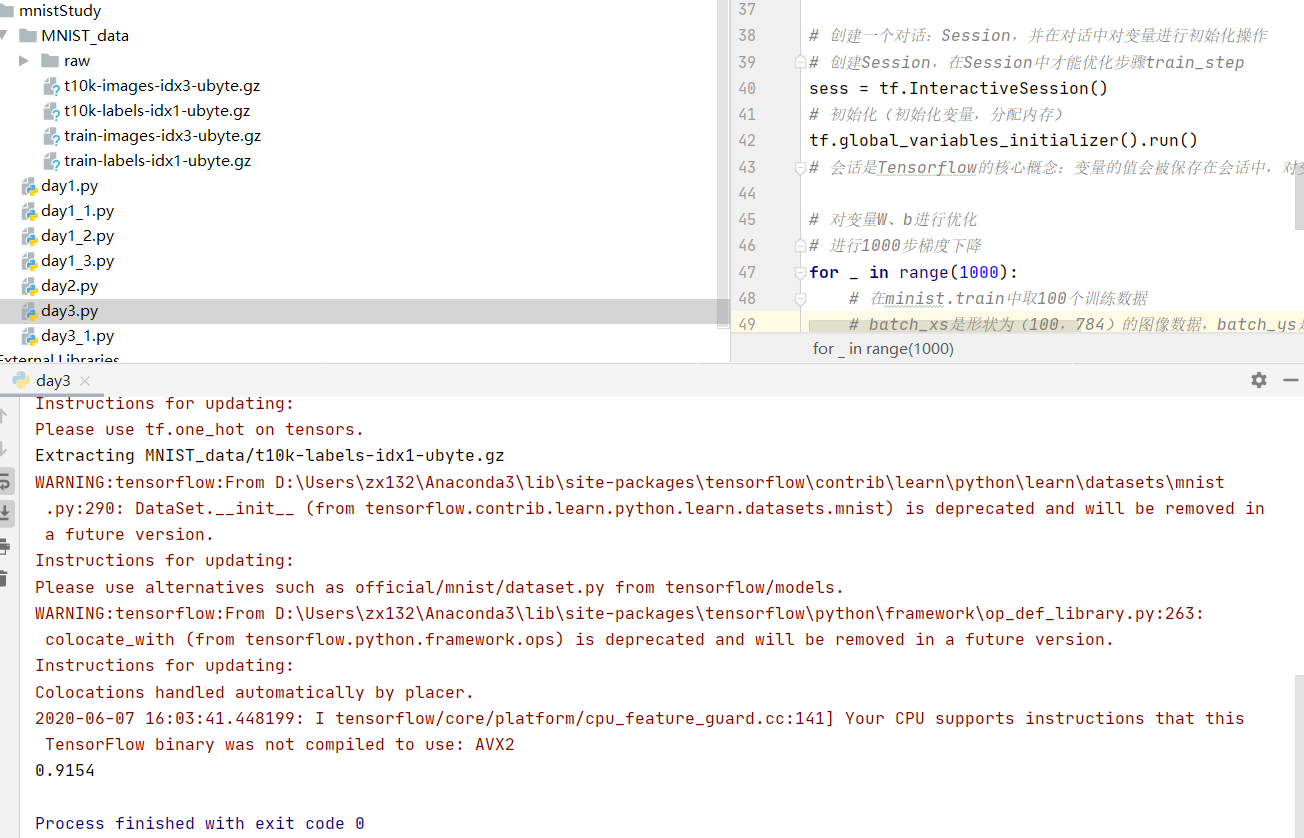This screenshot has width=1304, height=838.
Task: Click 'TensorFlow binary was not compiled to use: AVX2'
Action: pos(280,745)
